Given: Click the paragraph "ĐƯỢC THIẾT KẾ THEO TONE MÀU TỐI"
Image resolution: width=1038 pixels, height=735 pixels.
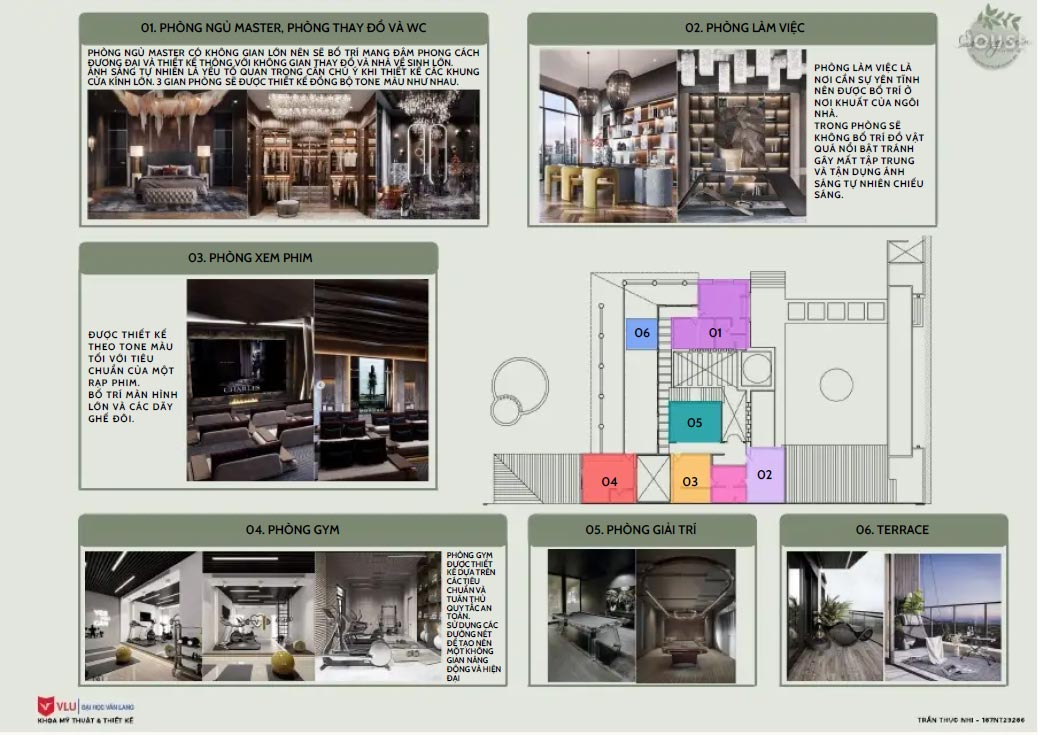Looking at the screenshot, I should coord(132,376).
